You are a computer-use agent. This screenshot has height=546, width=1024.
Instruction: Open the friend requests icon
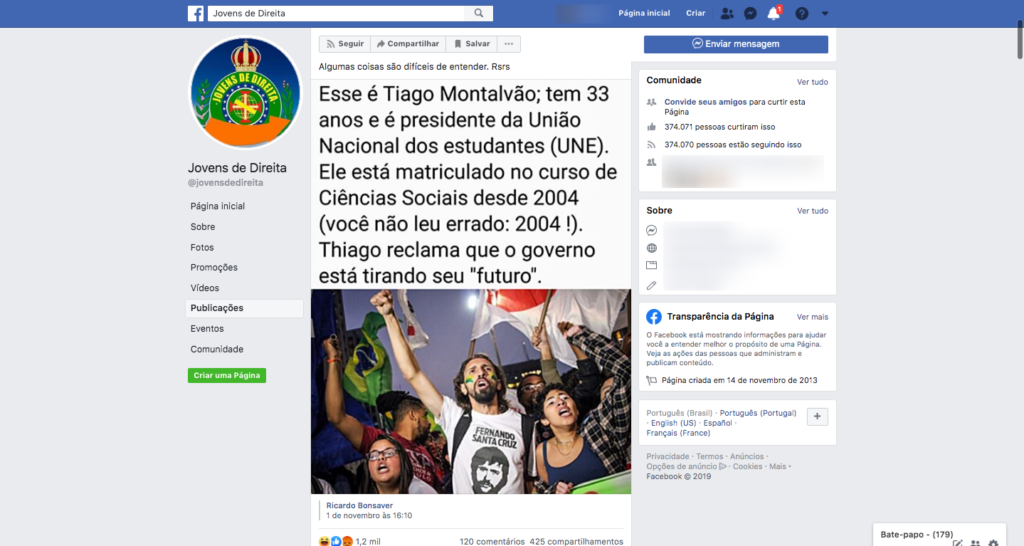(x=727, y=13)
